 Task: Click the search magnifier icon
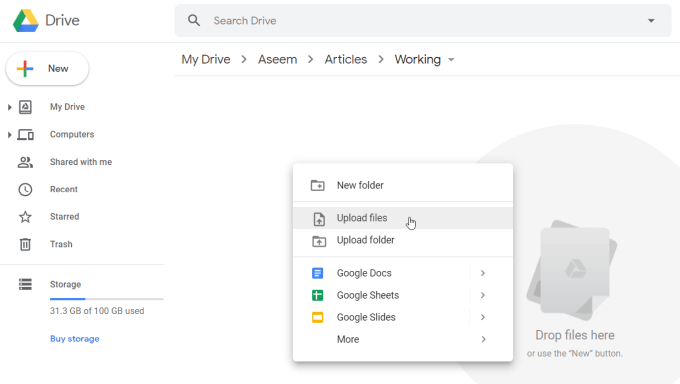pyautogui.click(x=194, y=20)
